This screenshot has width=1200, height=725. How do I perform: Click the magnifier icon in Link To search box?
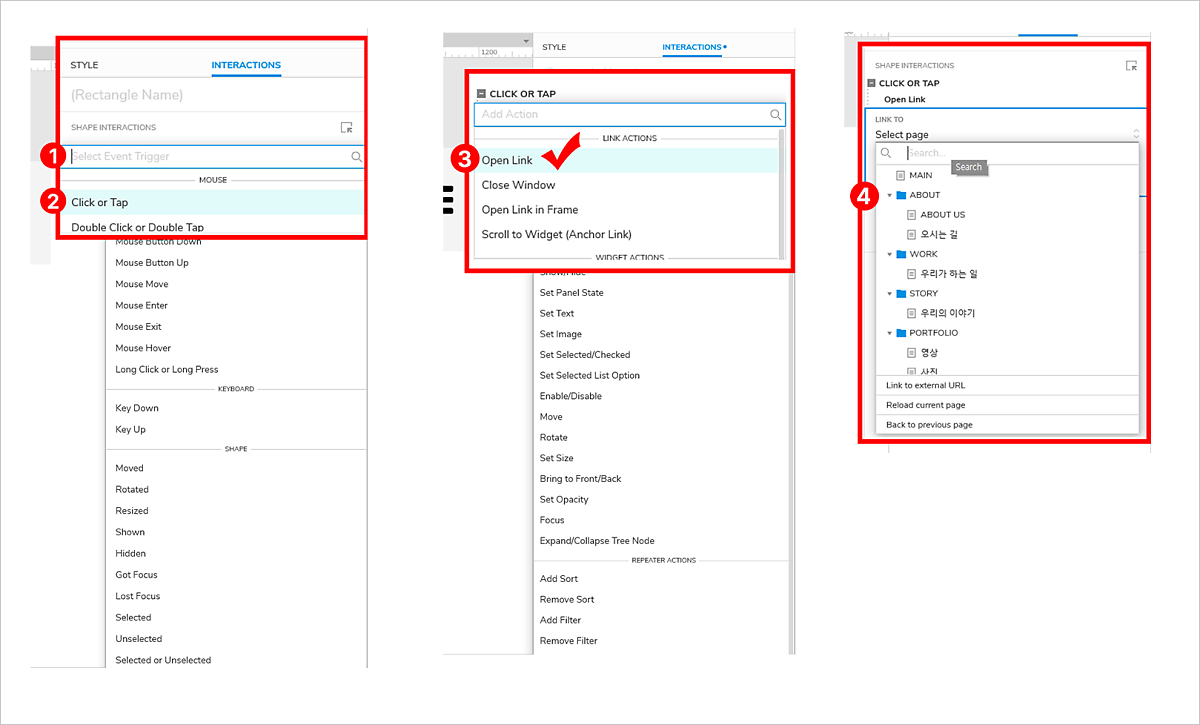[885, 153]
